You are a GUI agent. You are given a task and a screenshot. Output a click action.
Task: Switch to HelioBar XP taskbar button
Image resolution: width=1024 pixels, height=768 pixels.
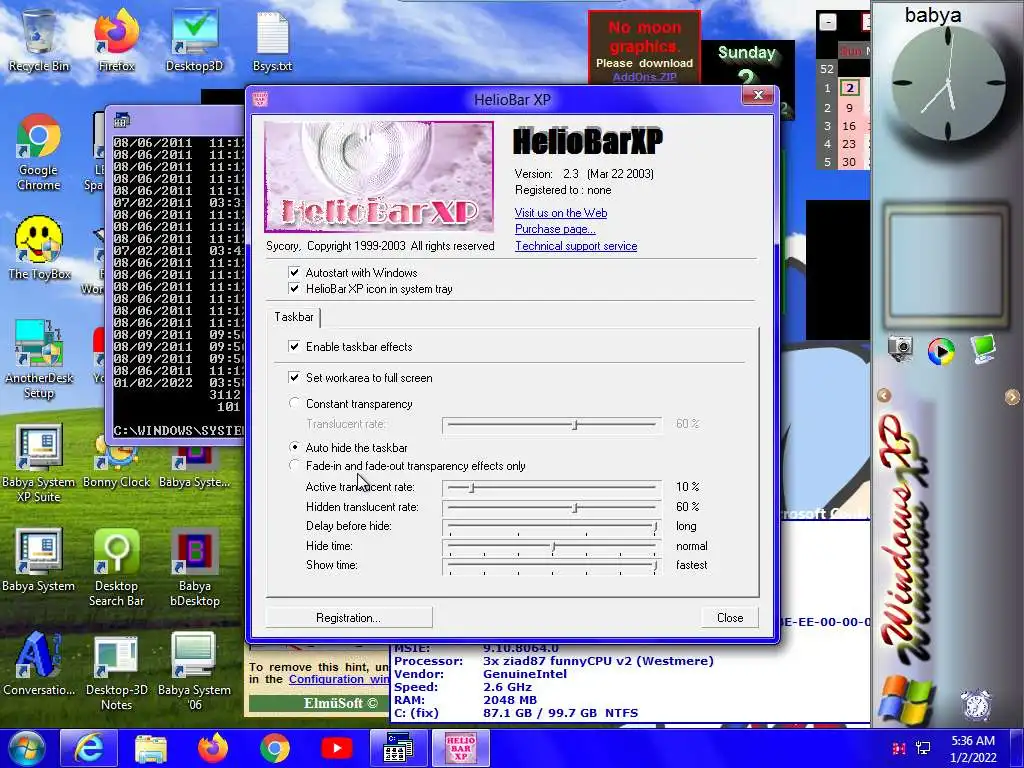460,748
